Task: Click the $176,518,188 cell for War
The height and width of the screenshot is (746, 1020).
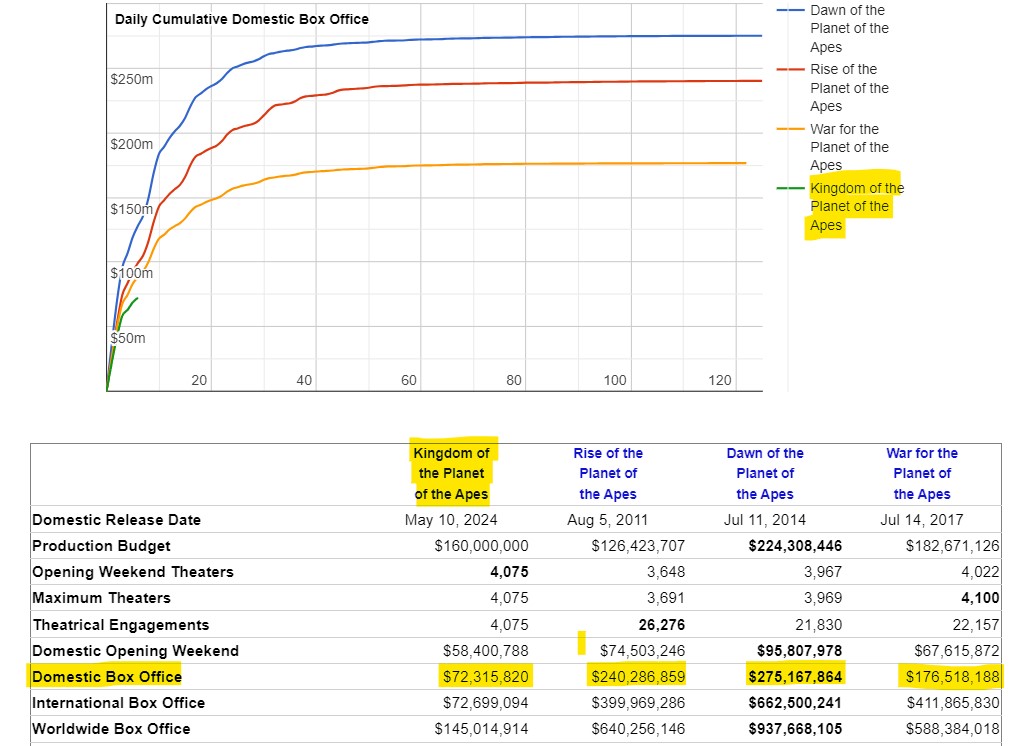Action: (952, 677)
